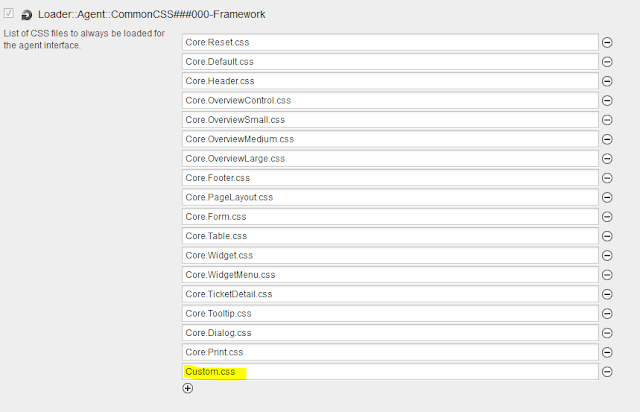Edit the Core.Form.css field
The width and height of the screenshot is (640, 412).
tap(390, 217)
